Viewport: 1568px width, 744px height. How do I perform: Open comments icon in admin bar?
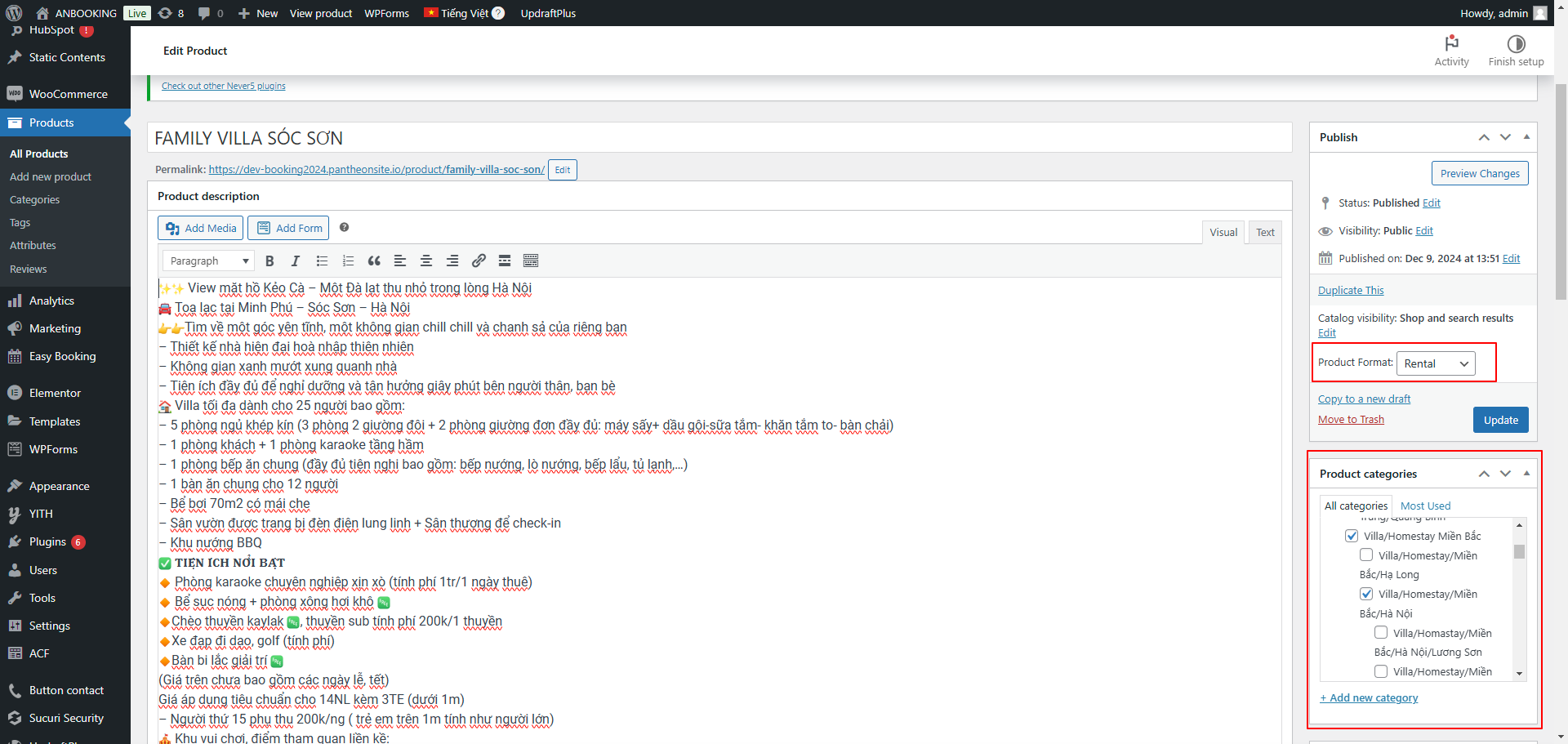coord(211,13)
